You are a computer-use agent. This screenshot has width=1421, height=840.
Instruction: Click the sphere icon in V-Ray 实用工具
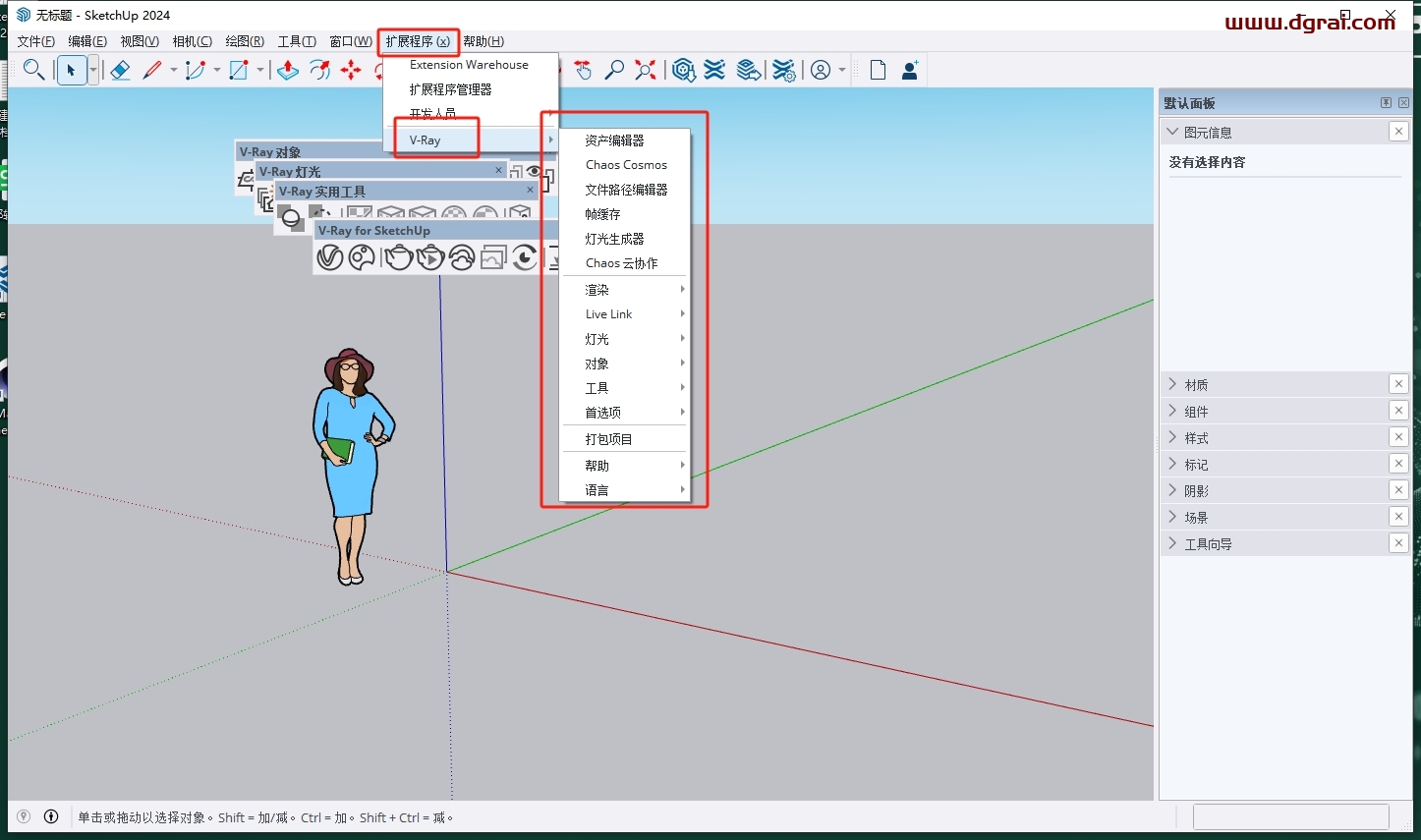[x=291, y=218]
